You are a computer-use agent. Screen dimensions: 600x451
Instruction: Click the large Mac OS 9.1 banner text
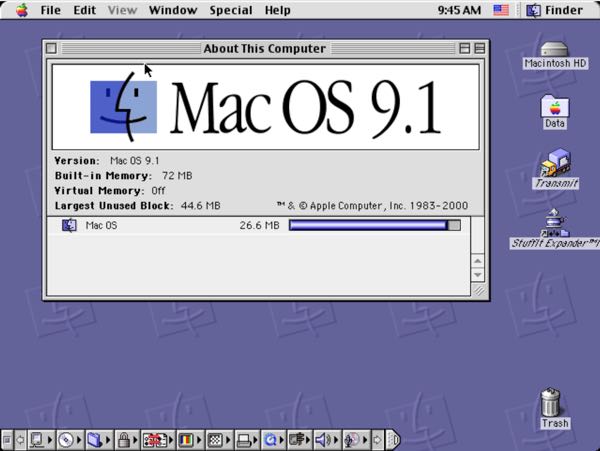click(305, 109)
